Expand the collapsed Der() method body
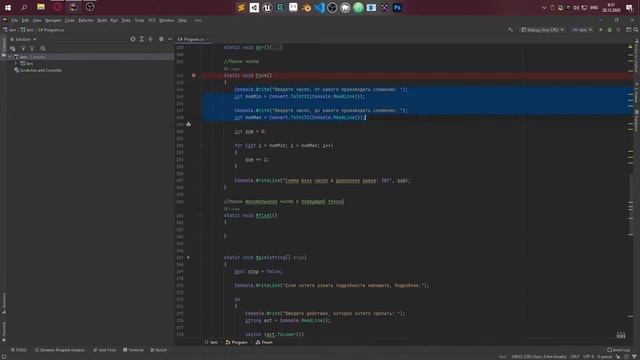The width and height of the screenshot is (640, 360). (x=276, y=47)
